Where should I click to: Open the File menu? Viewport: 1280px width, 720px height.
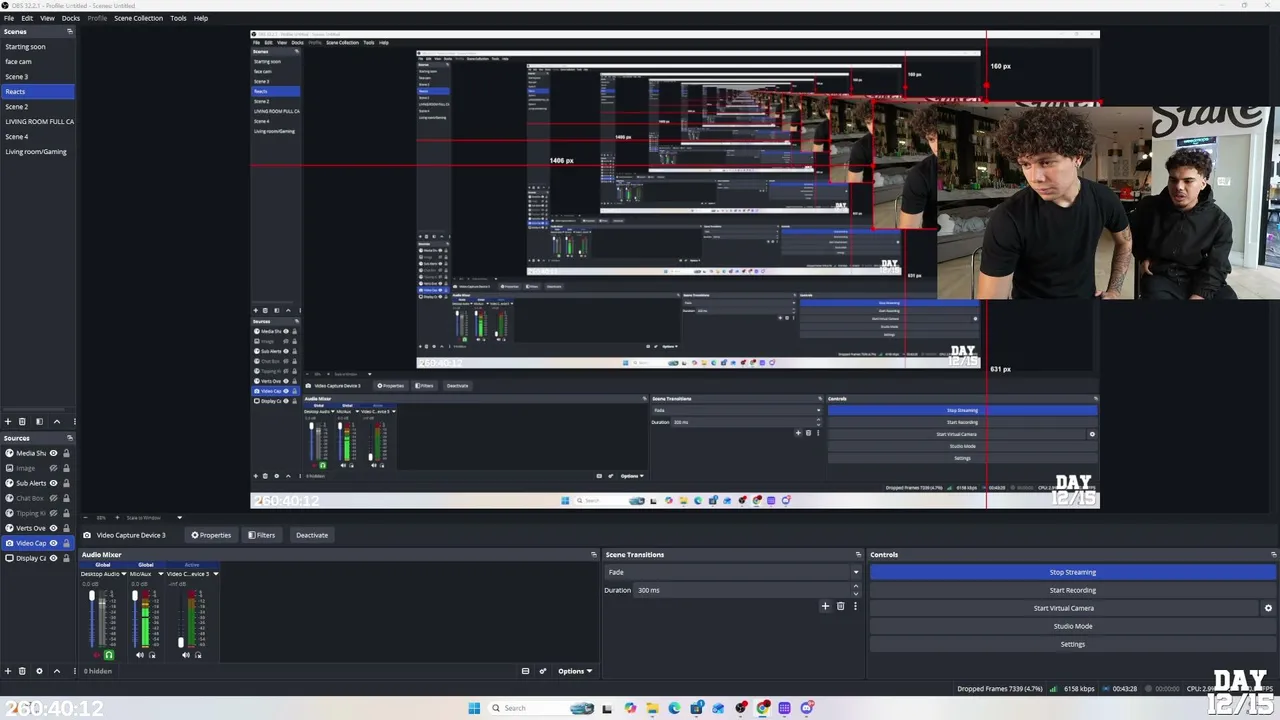(x=9, y=18)
